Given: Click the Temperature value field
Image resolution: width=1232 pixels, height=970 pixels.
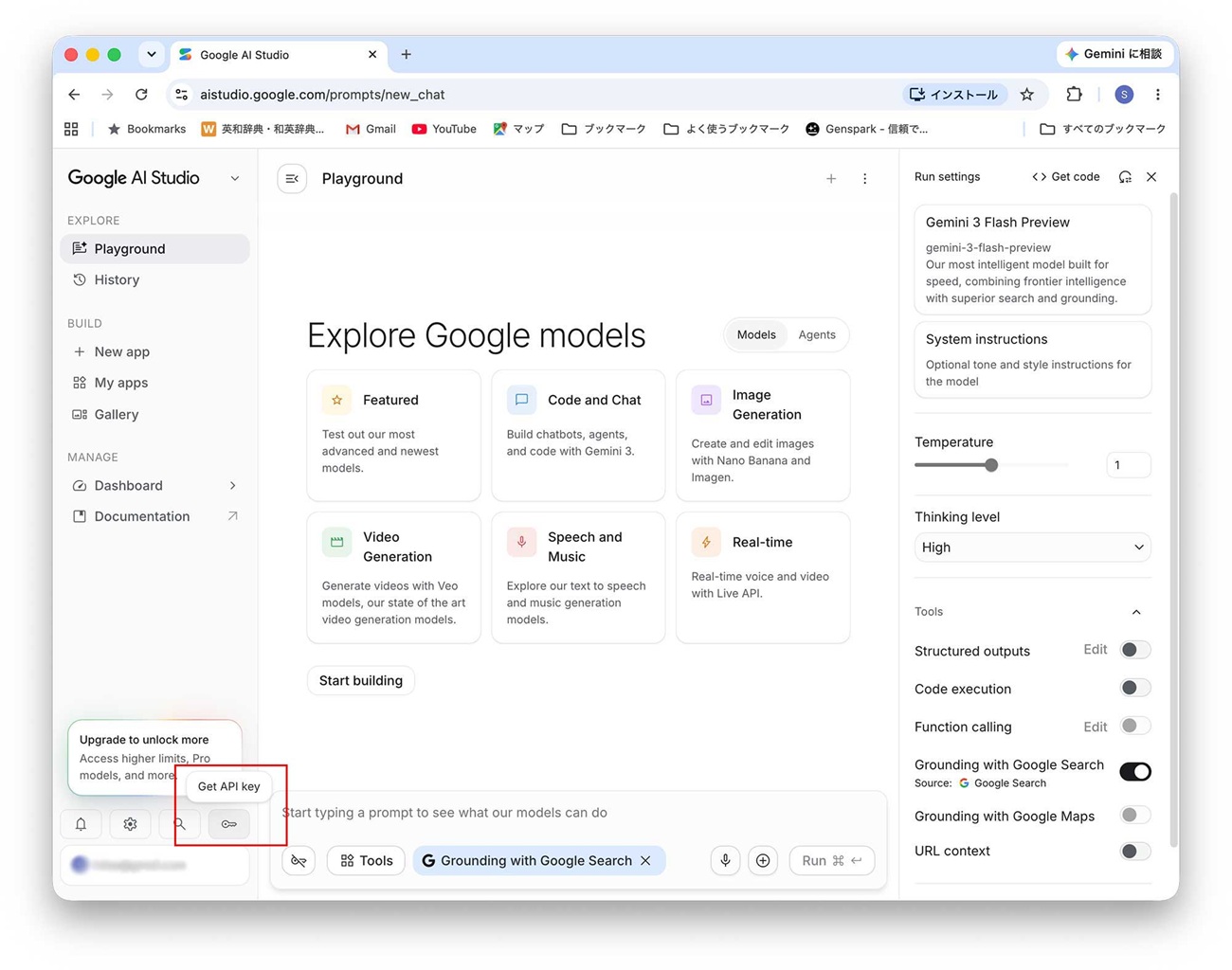Looking at the screenshot, I should click(1129, 465).
